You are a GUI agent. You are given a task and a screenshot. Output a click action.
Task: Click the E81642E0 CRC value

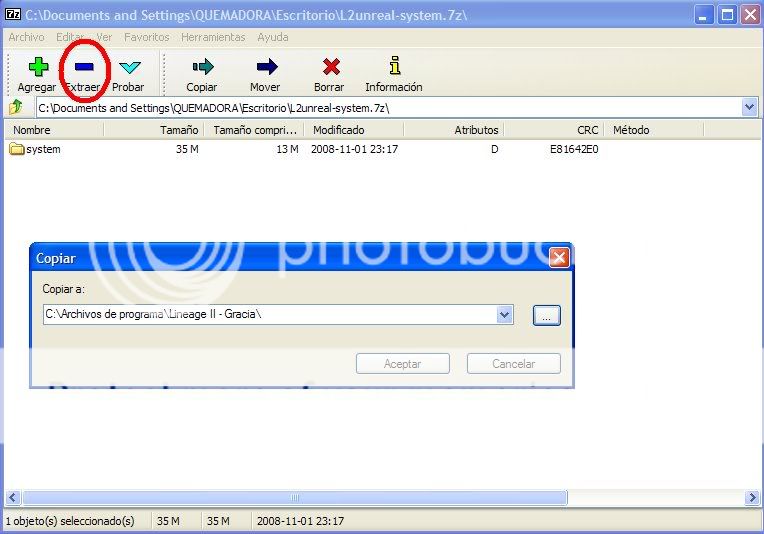point(574,149)
